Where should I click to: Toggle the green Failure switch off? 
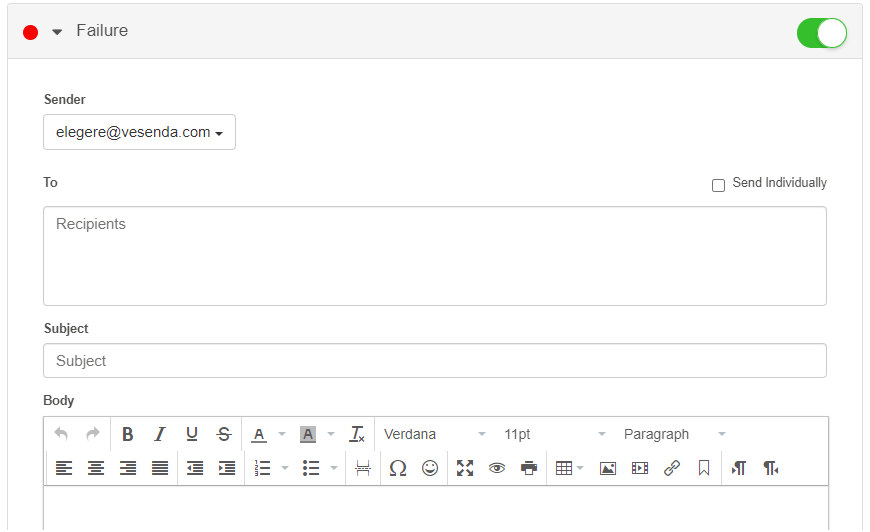pyautogui.click(x=821, y=33)
